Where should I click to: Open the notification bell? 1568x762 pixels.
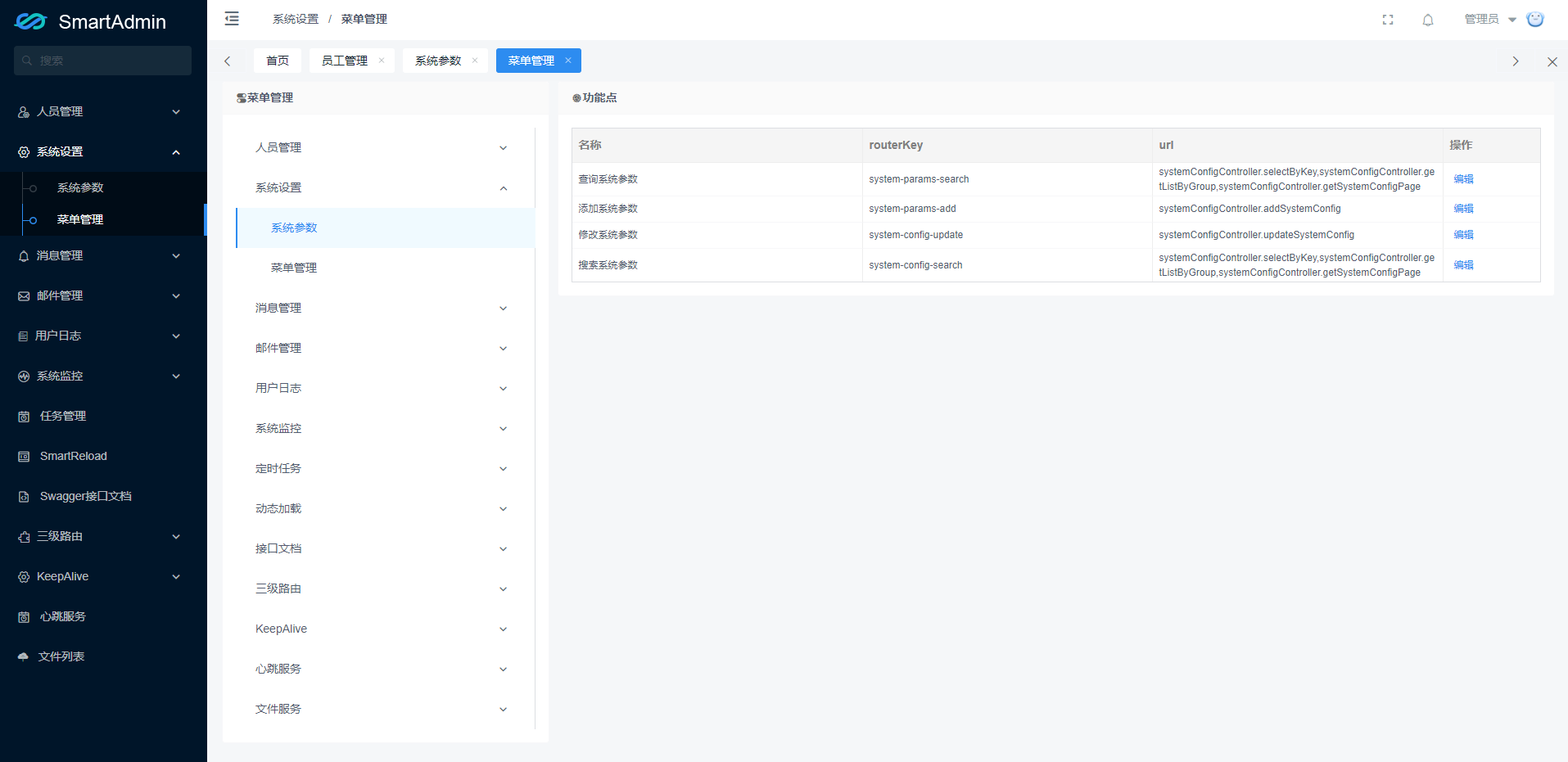(1427, 20)
